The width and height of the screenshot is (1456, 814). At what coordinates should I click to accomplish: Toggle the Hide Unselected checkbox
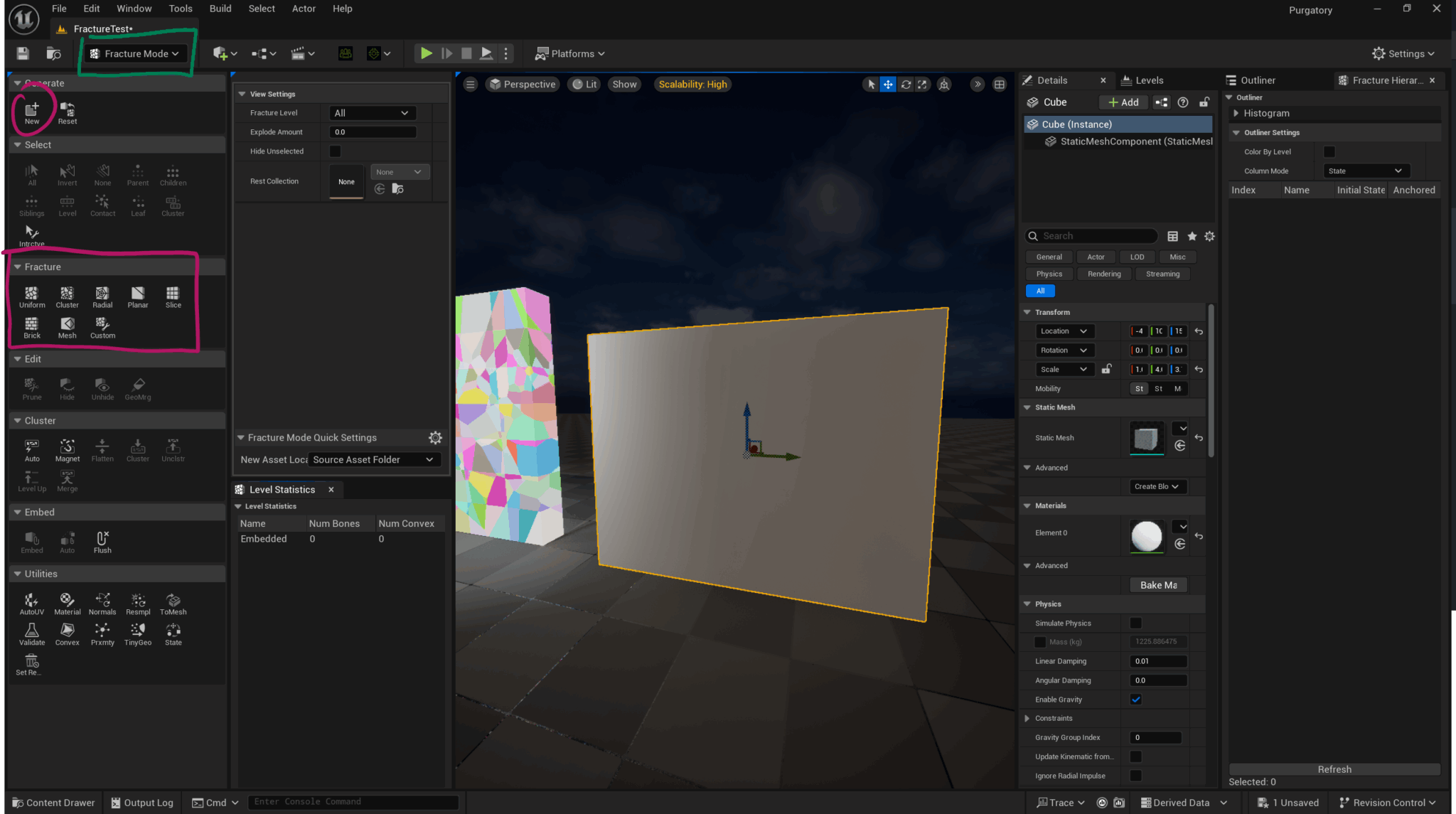click(335, 151)
